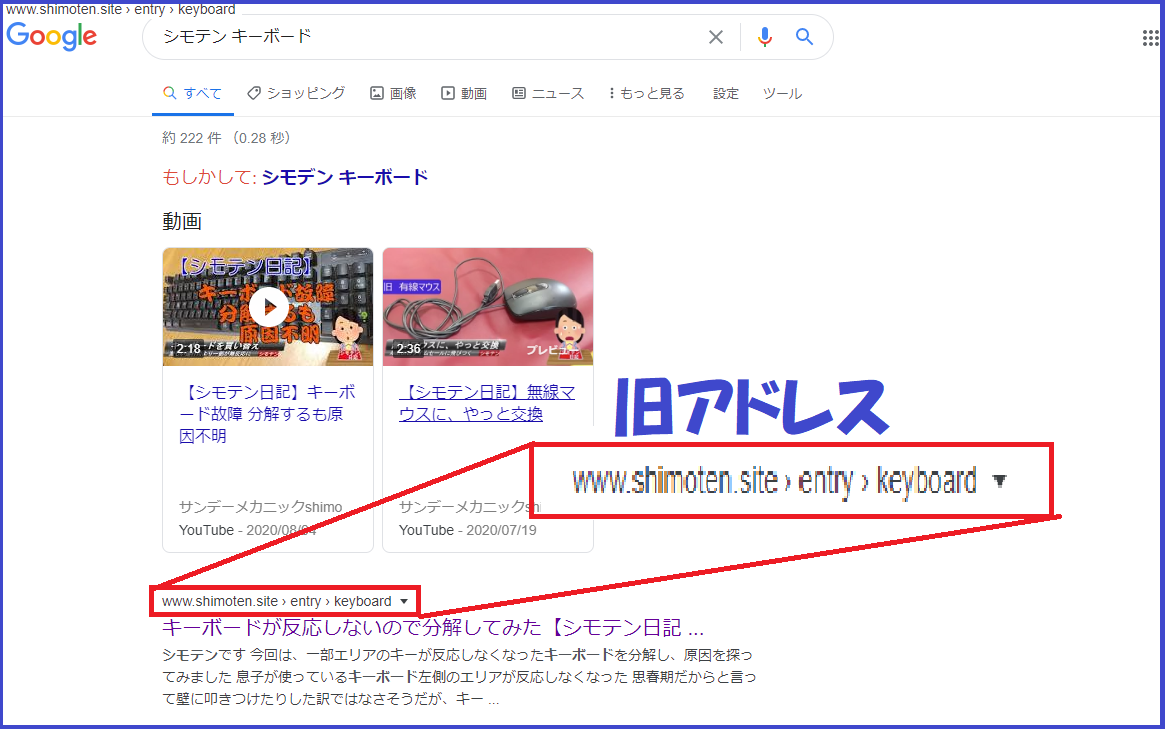Click the suggested search シモデン キーボード

pyautogui.click(x=345, y=178)
